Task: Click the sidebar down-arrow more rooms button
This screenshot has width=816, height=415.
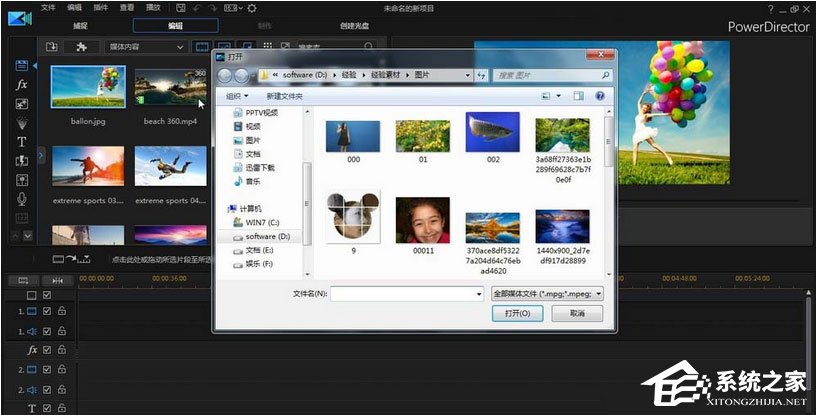Action: [28, 236]
